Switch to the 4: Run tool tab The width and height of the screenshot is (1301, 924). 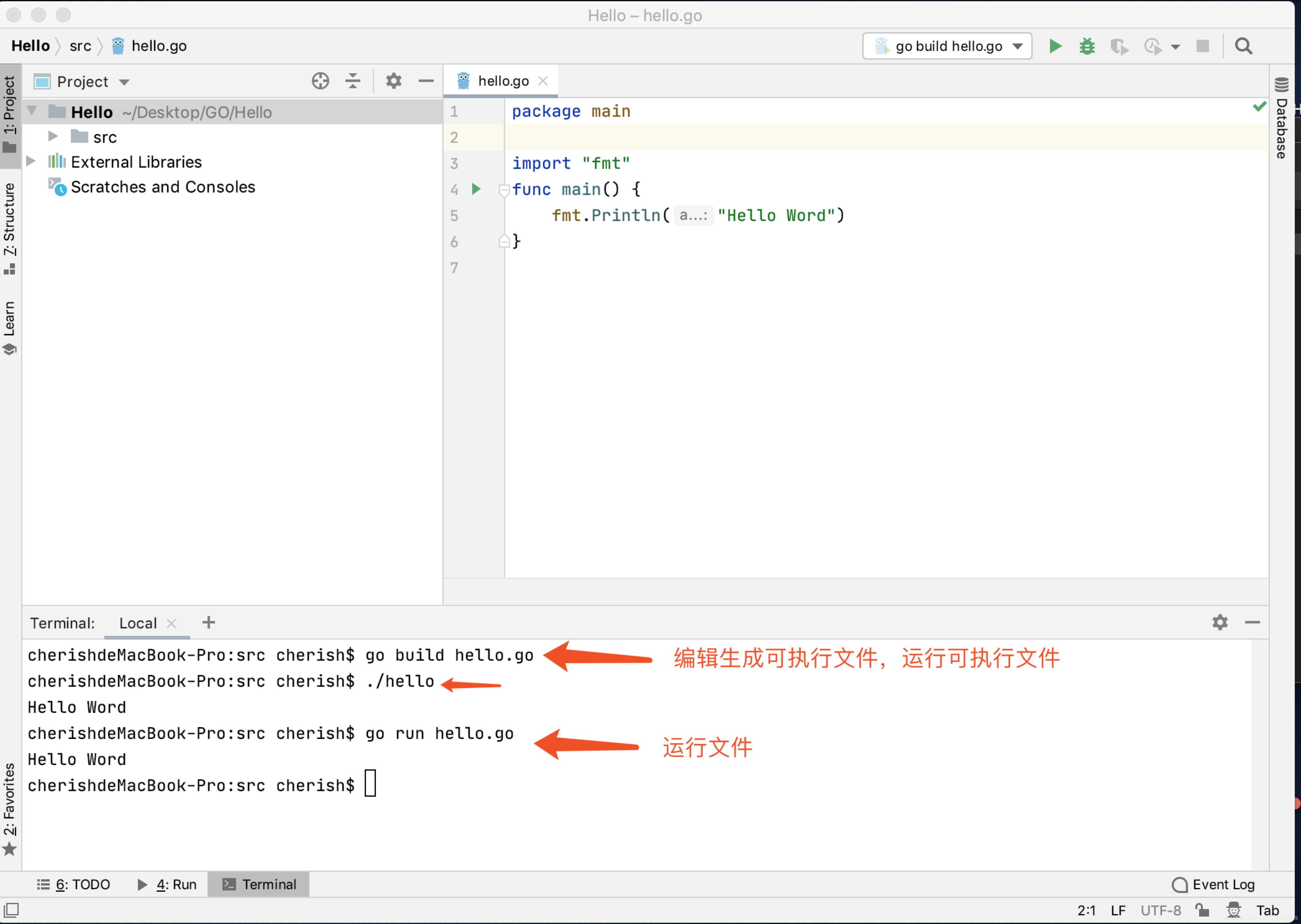[167, 884]
